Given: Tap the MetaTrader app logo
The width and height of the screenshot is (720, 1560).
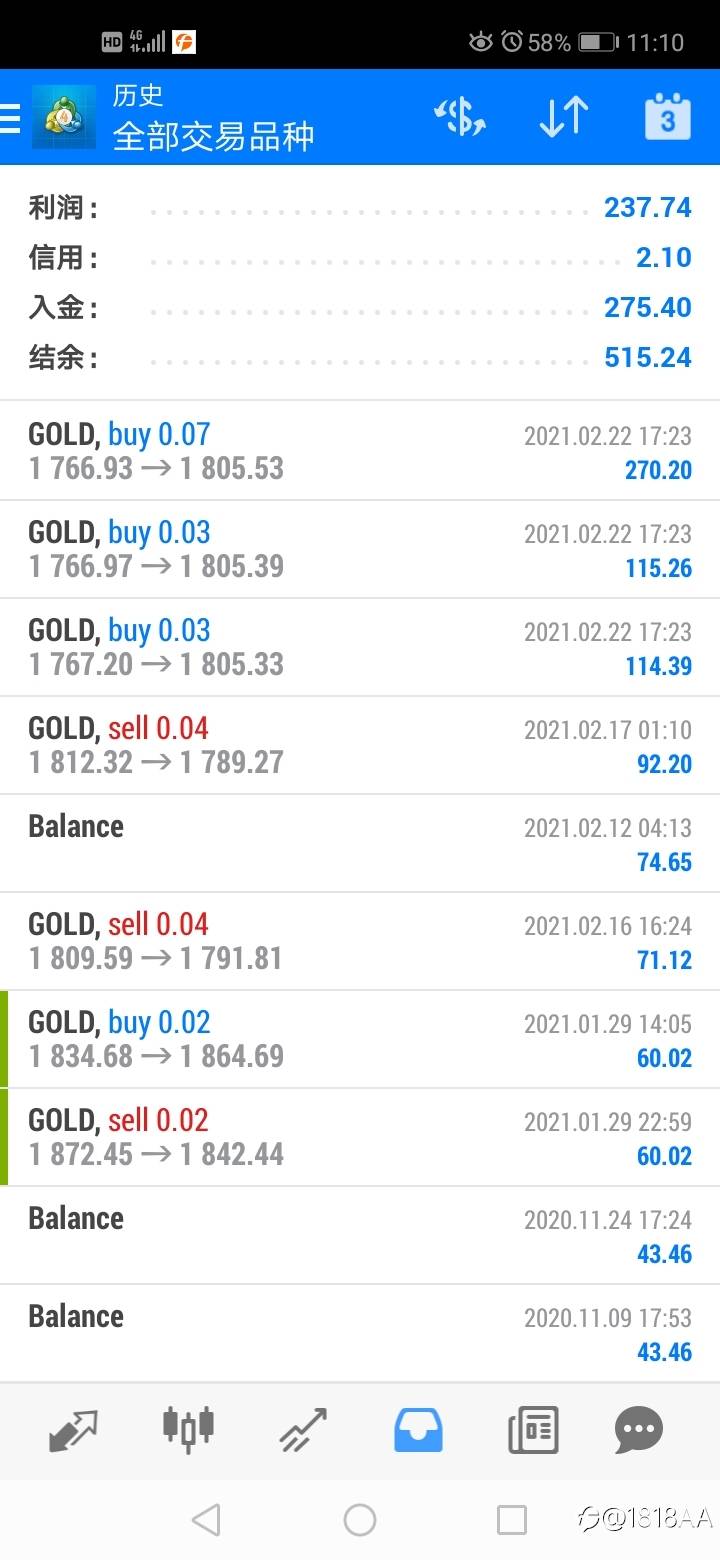Looking at the screenshot, I should click(64, 118).
